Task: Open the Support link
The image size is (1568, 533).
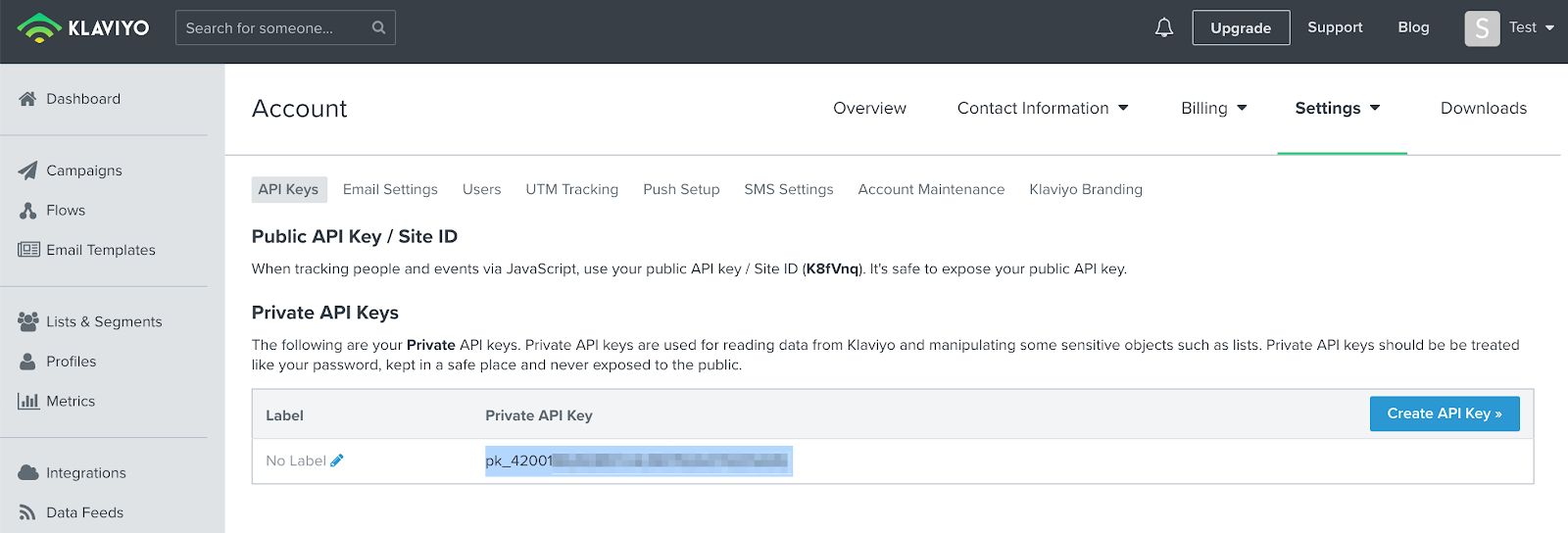Action: (x=1335, y=27)
